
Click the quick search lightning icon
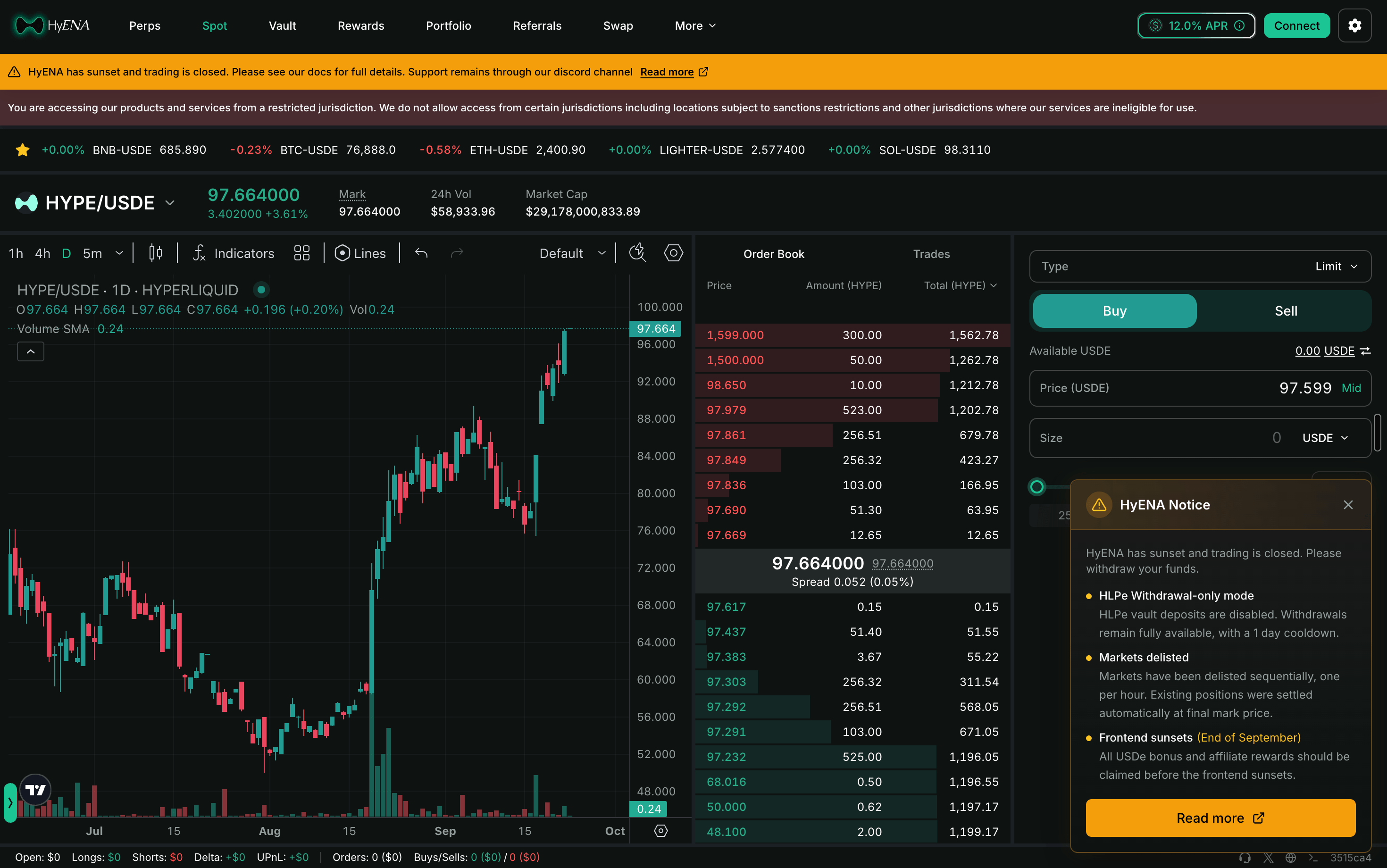coord(637,252)
